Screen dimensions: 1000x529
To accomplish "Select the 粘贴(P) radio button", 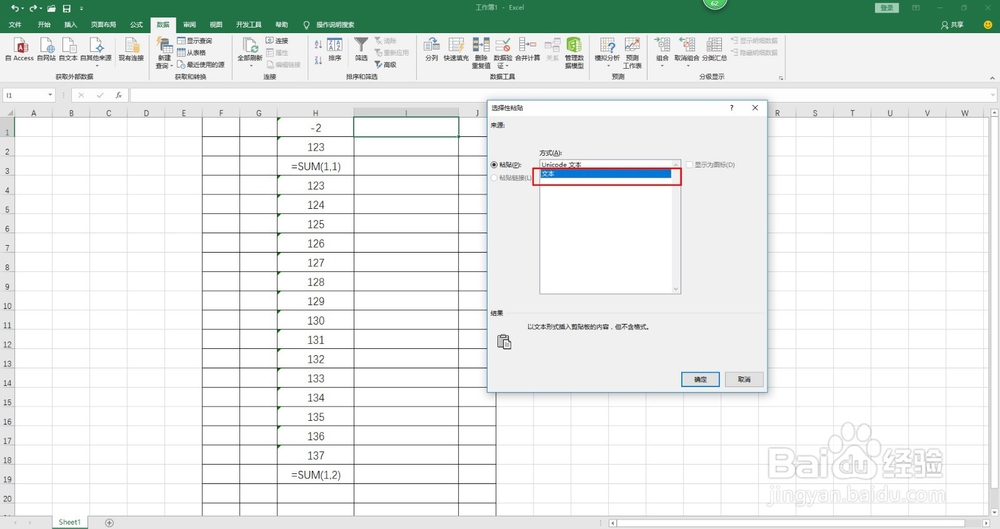I will click(x=494, y=165).
